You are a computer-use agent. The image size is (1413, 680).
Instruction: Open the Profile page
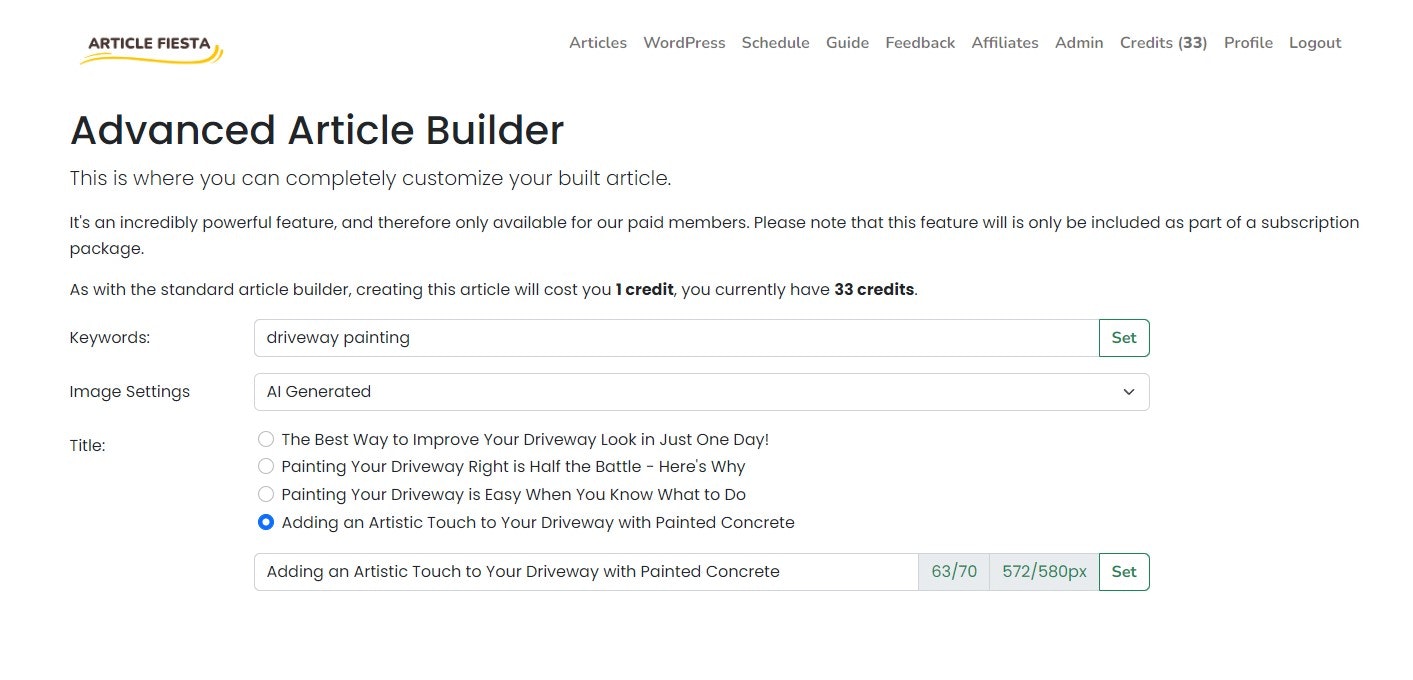point(1248,43)
